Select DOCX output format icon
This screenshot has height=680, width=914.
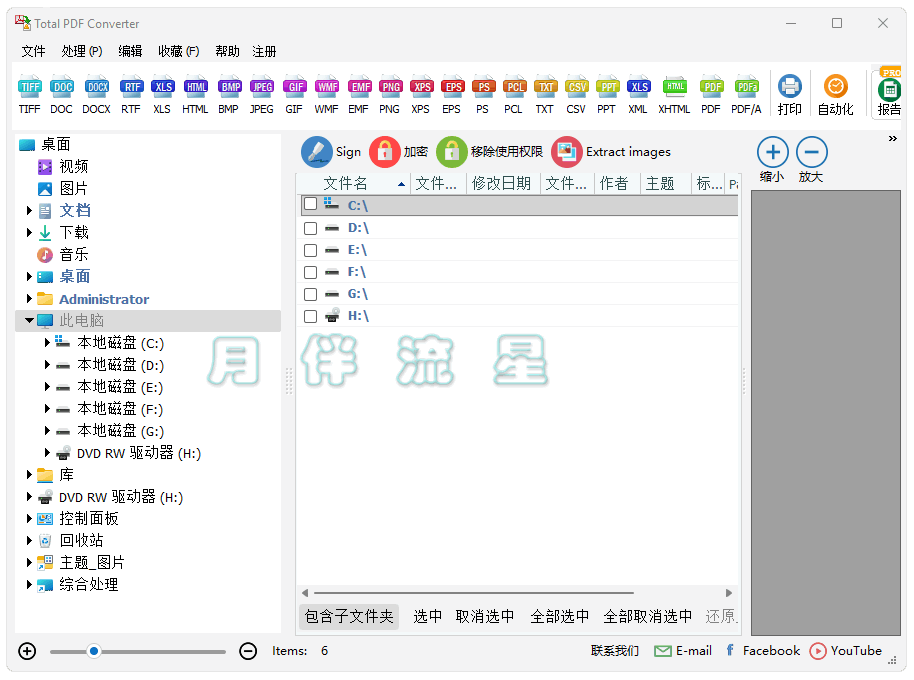click(96, 94)
